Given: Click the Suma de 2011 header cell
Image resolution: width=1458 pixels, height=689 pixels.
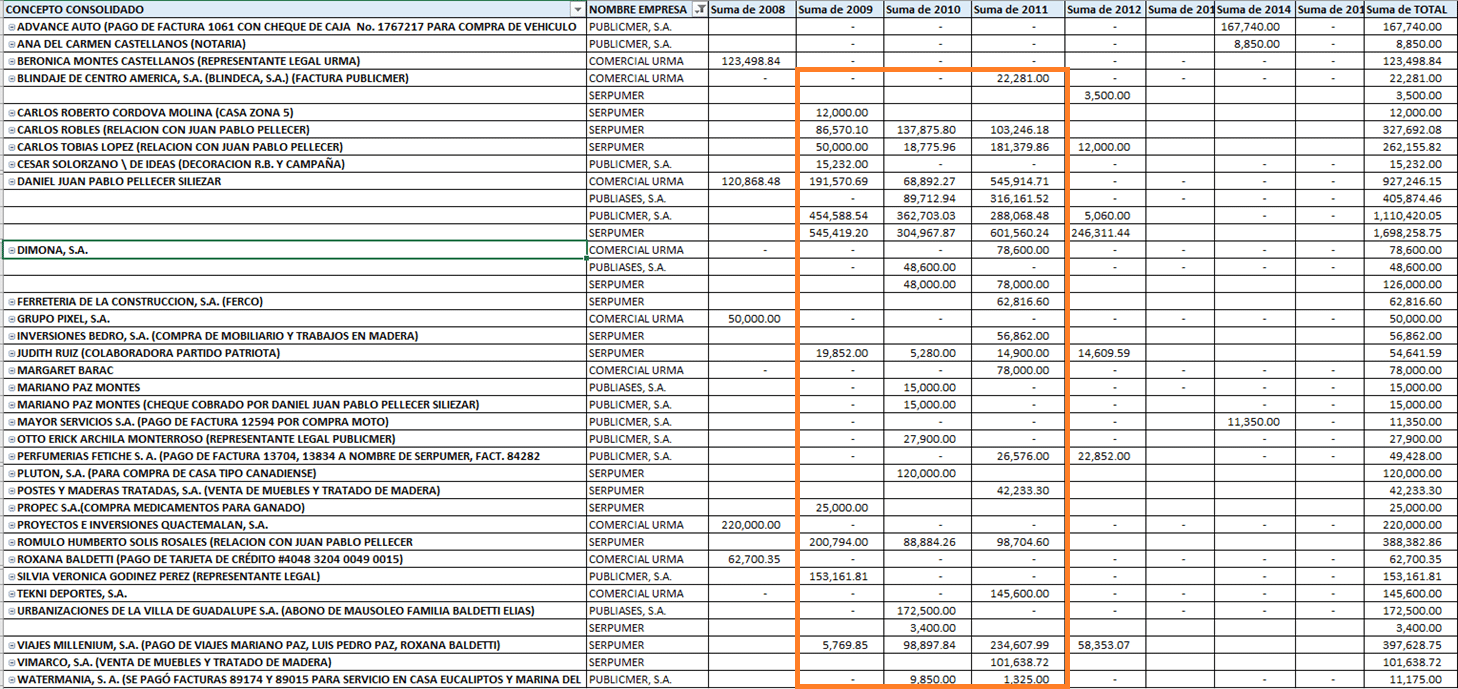Looking at the screenshot, I should pyautogui.click(x=1013, y=9).
